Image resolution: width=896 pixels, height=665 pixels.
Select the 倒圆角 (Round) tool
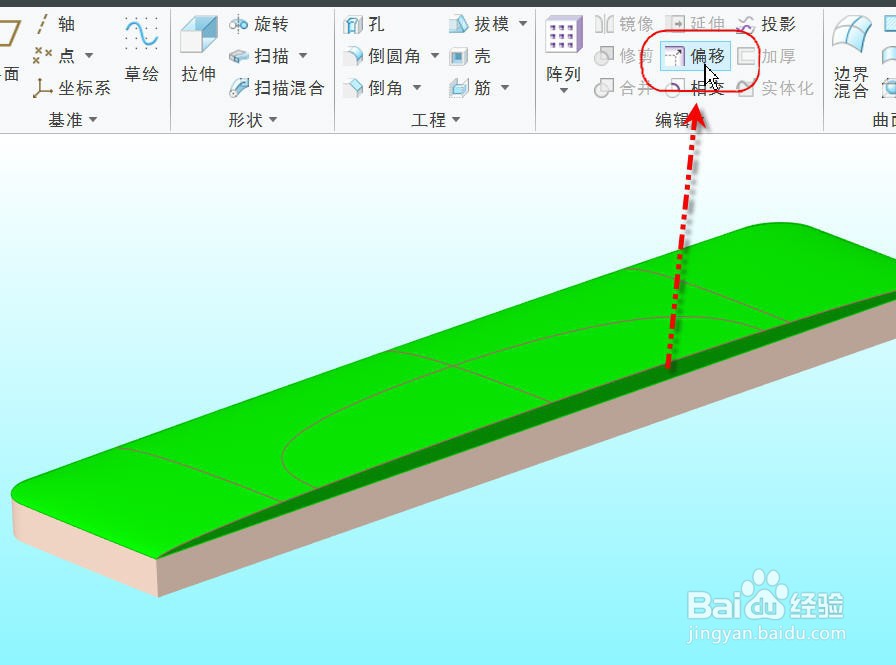(x=382, y=56)
